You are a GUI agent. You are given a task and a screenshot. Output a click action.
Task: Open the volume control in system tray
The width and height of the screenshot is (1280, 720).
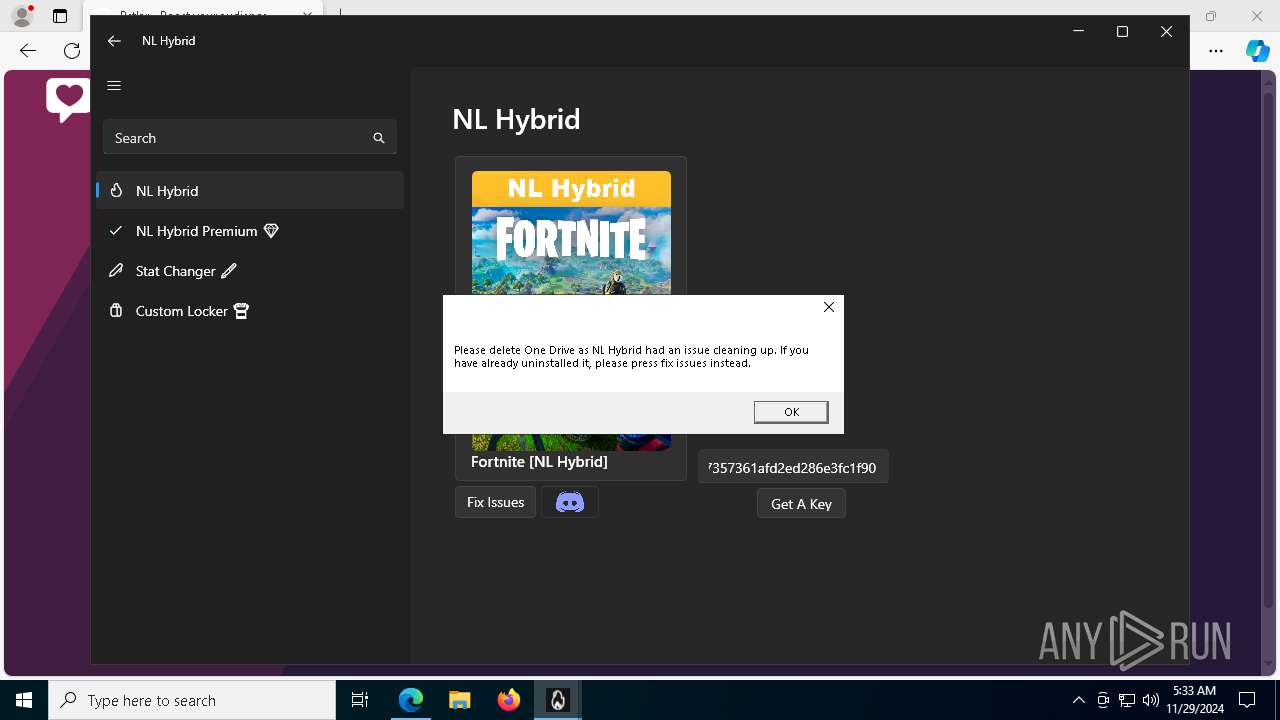pyautogui.click(x=1151, y=700)
